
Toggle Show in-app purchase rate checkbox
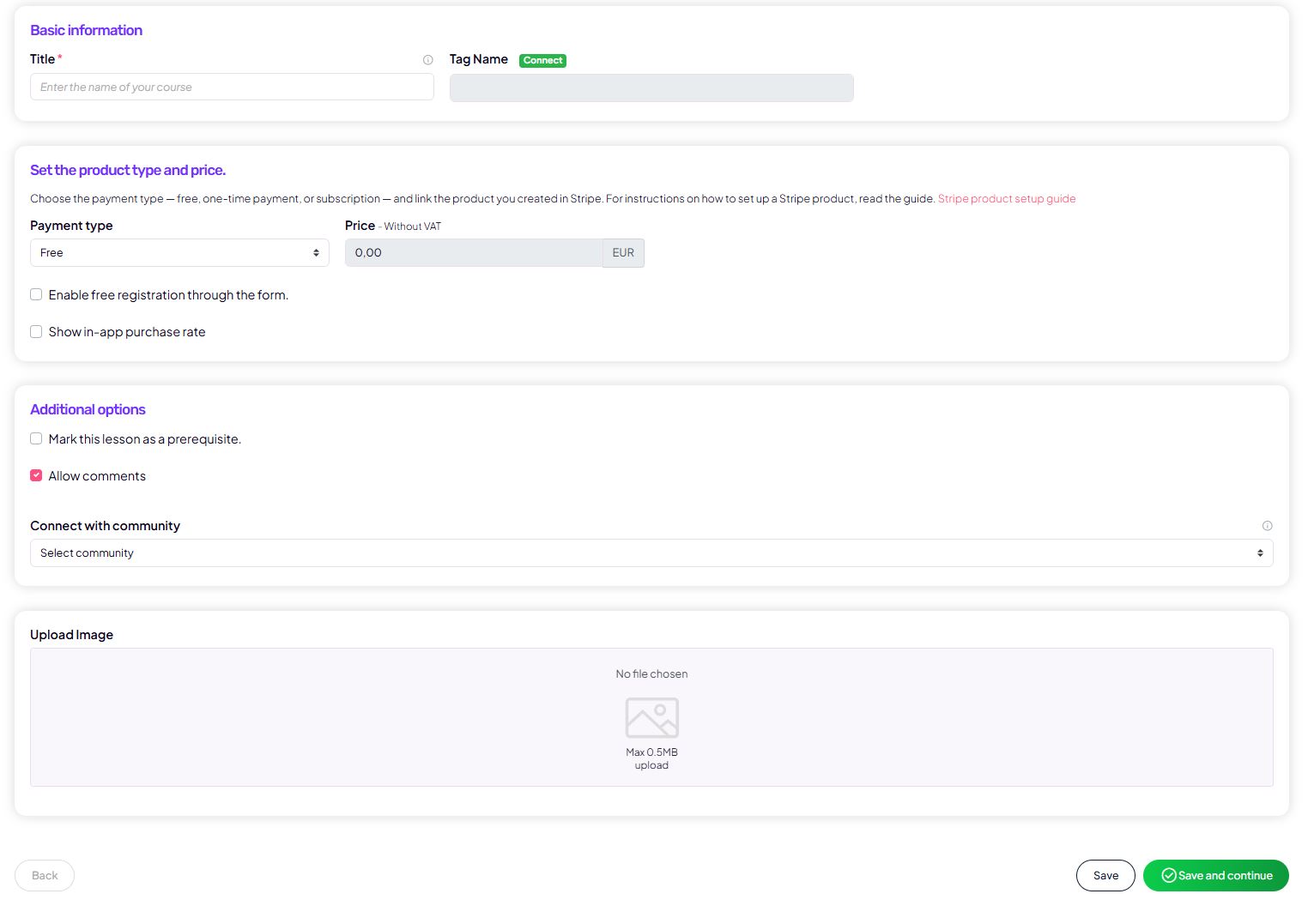pos(36,332)
